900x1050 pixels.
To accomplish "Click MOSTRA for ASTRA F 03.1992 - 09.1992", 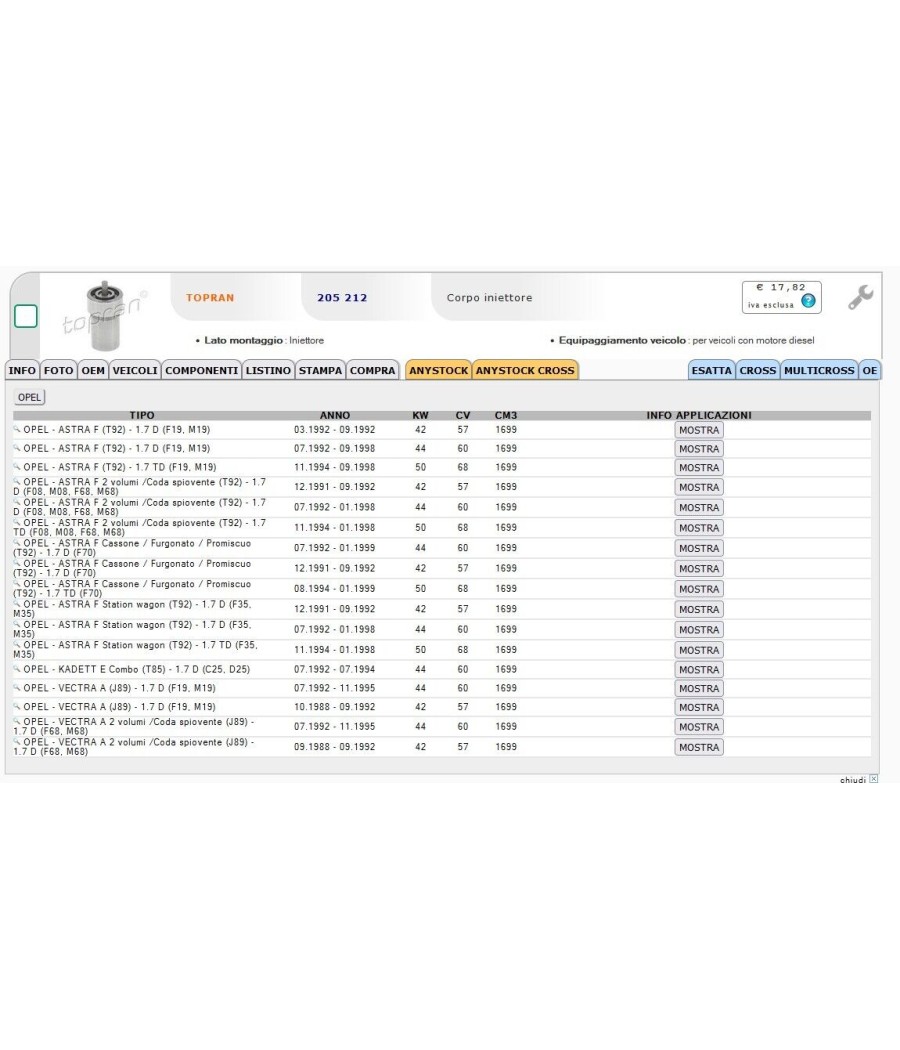I will [699, 430].
